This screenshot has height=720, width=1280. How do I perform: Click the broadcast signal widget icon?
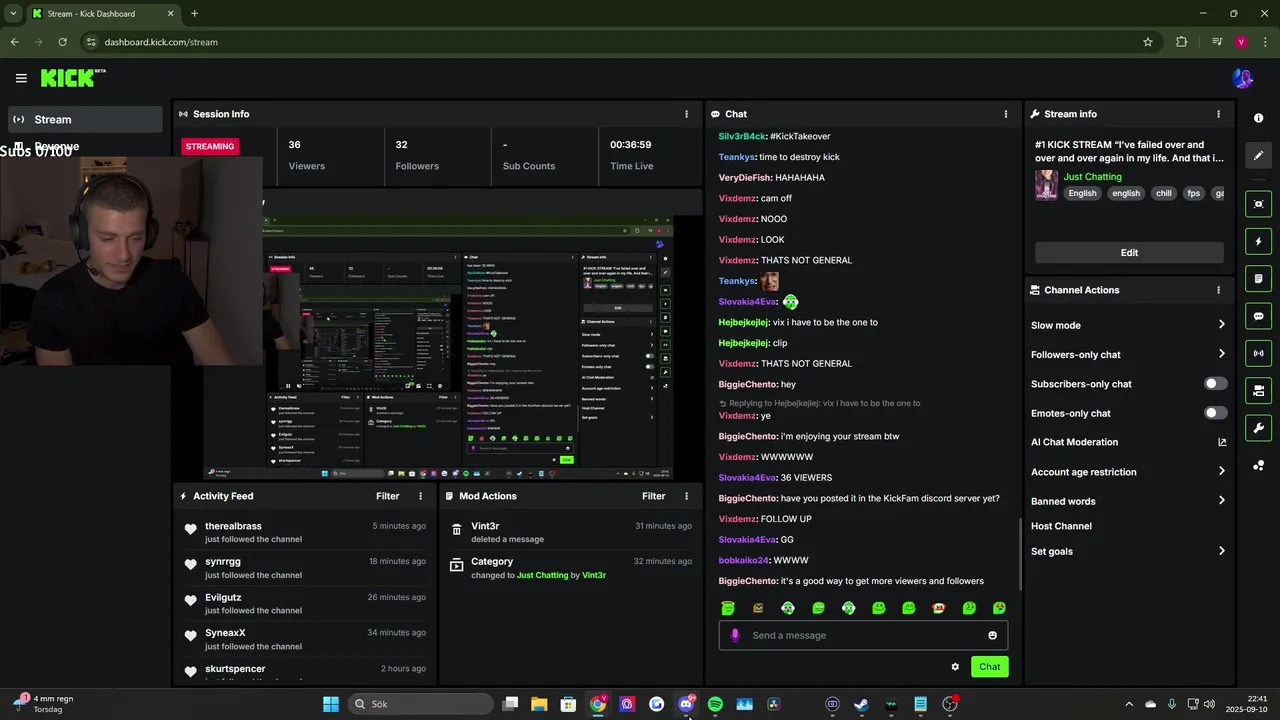click(1258, 353)
